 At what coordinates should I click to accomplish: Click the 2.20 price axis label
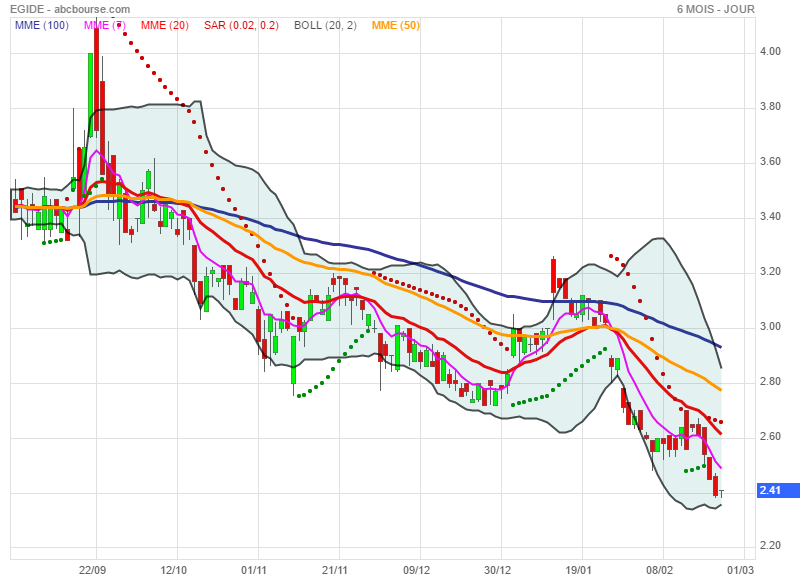[770, 546]
